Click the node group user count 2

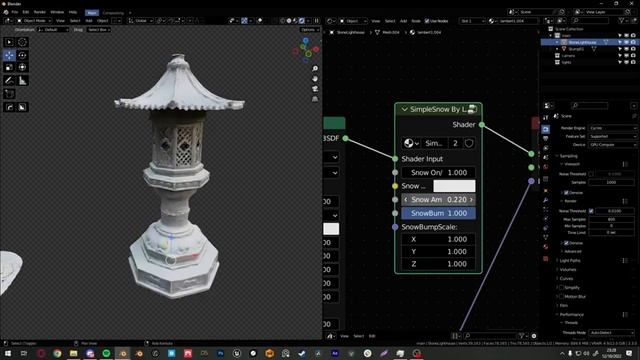point(455,143)
